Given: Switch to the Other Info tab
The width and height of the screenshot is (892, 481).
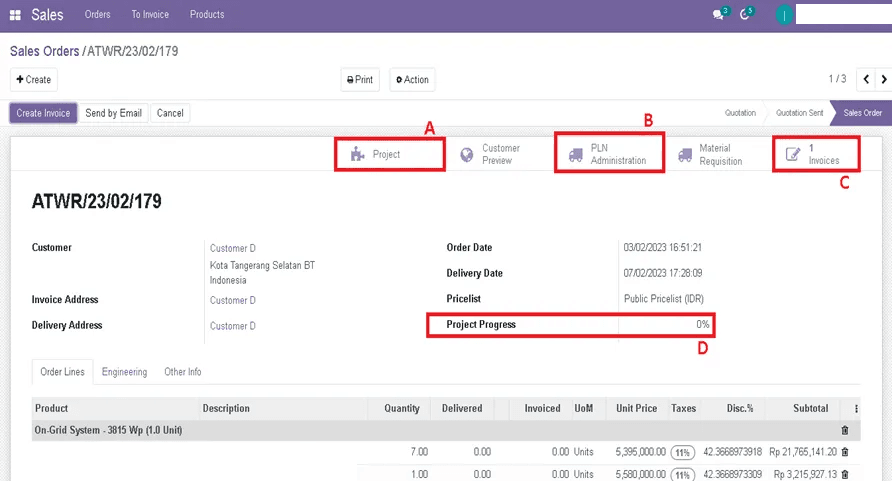Looking at the screenshot, I should 182,372.
